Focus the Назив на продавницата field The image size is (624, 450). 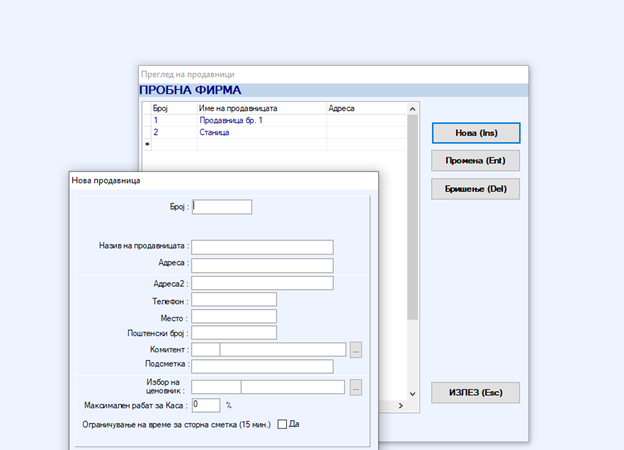(262, 247)
